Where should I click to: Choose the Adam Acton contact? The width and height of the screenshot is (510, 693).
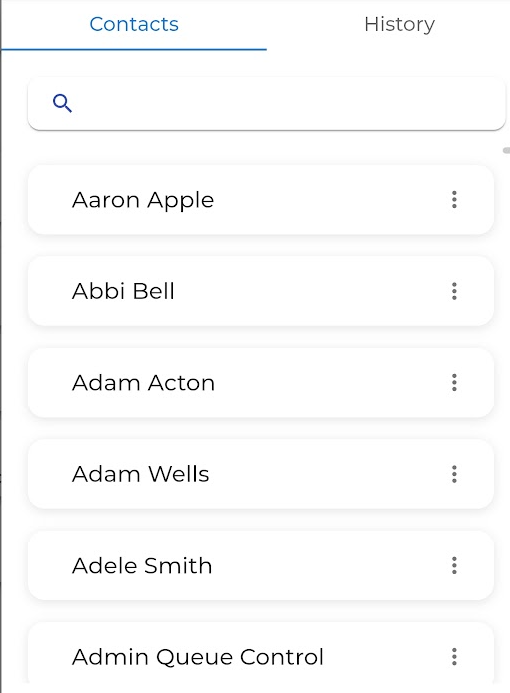point(261,383)
